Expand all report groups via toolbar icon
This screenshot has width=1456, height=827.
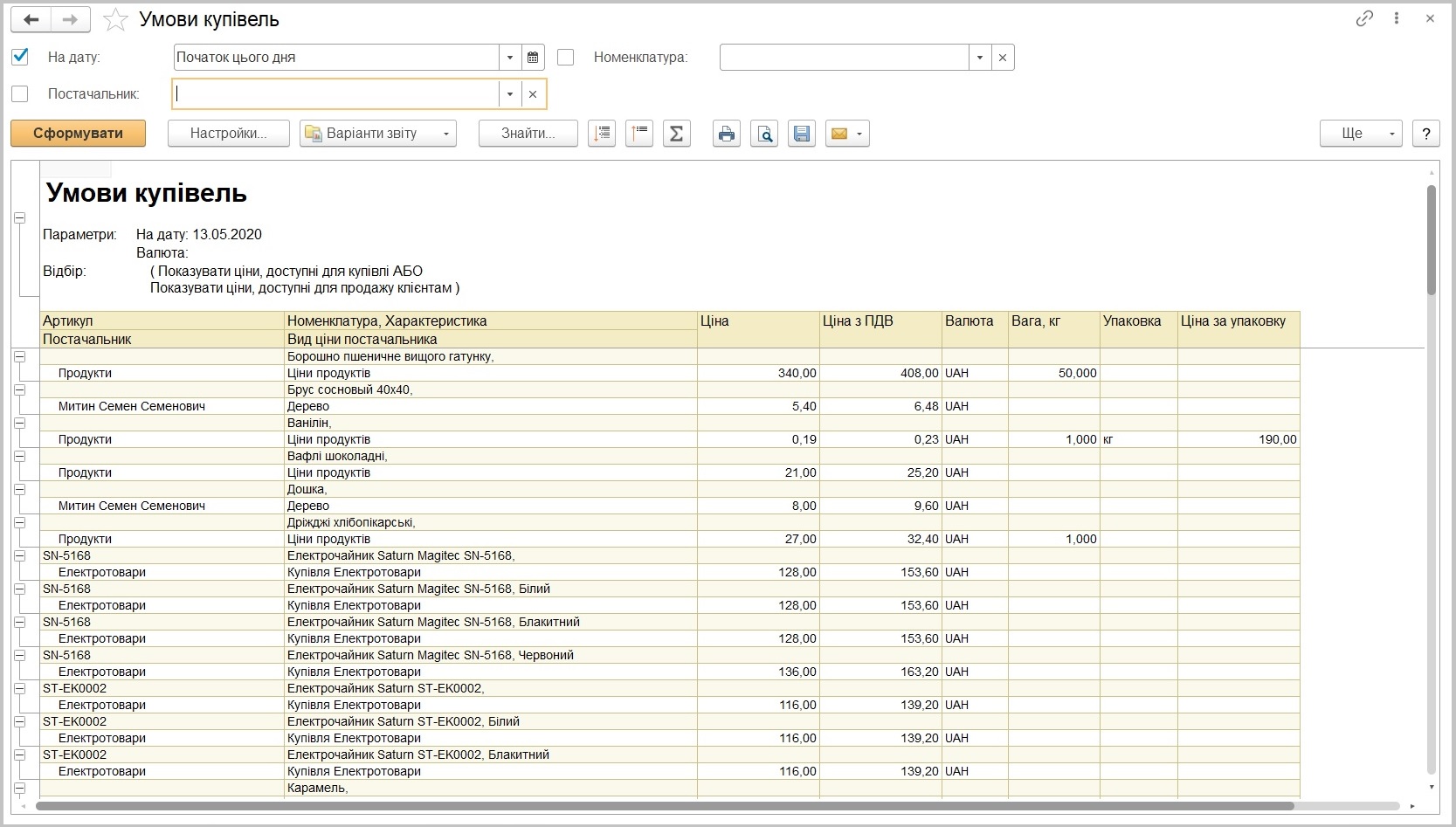602,134
